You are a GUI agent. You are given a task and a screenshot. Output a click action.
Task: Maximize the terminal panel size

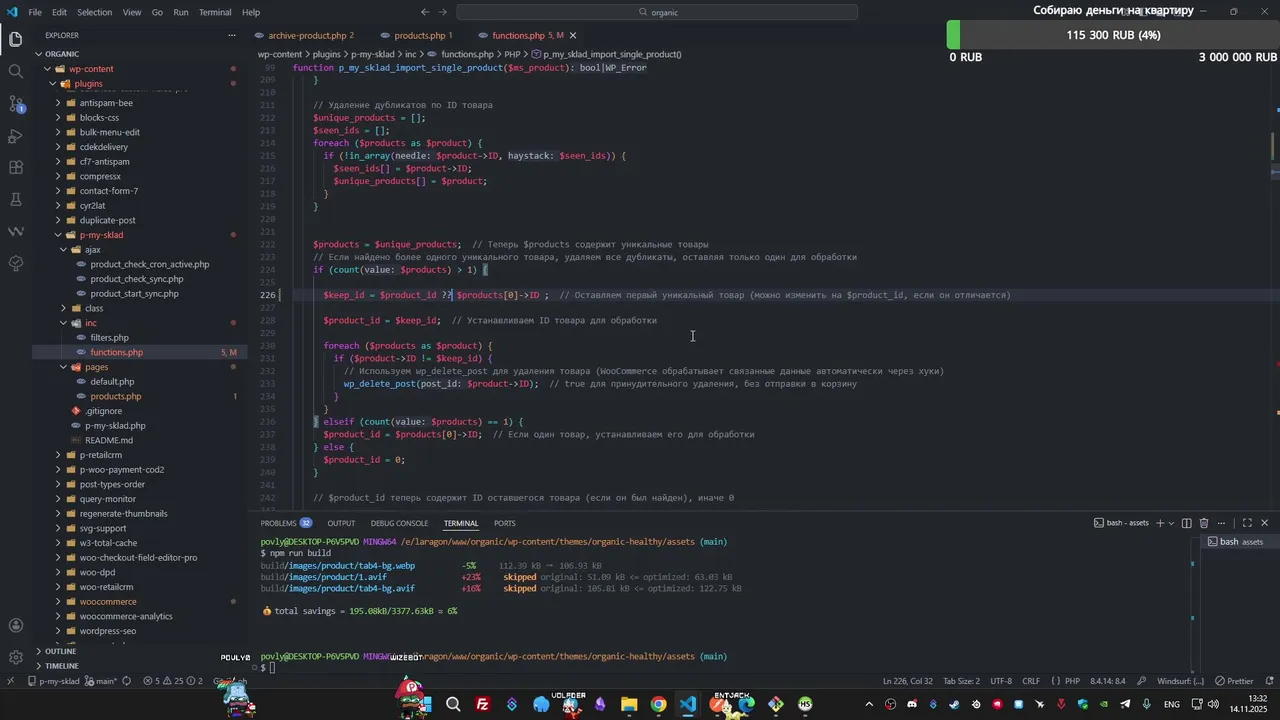coord(1247,523)
